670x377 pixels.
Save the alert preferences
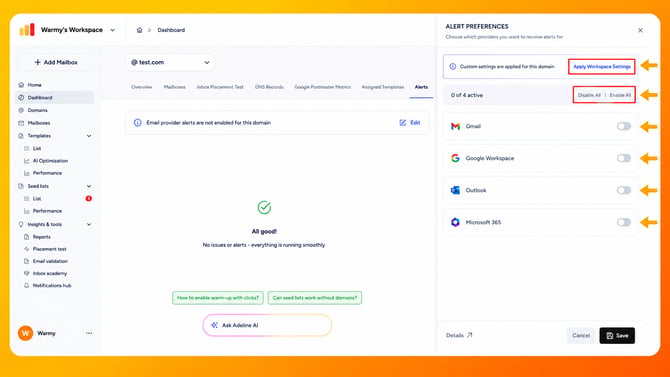[617, 336]
